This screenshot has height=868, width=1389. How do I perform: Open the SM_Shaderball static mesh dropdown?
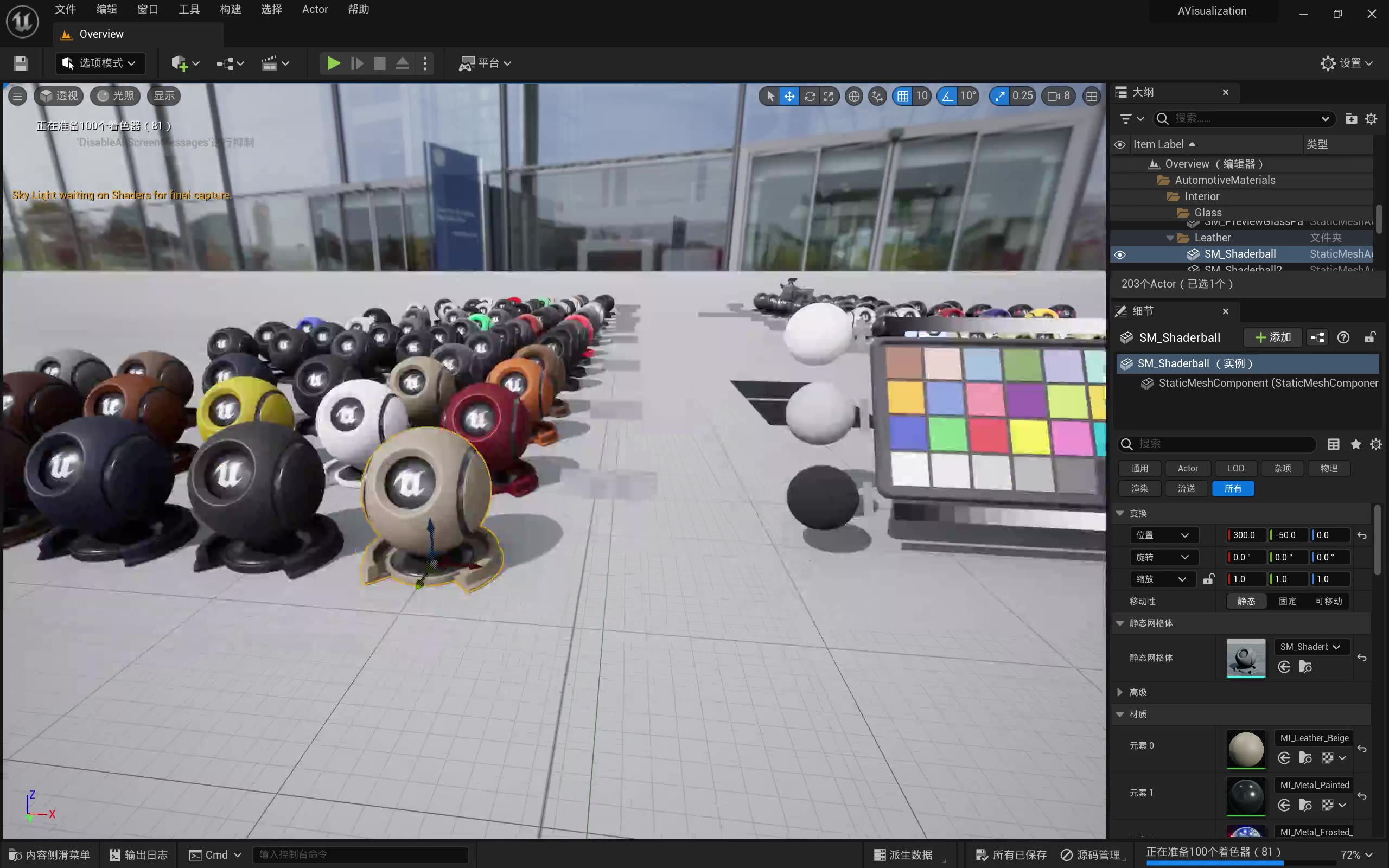[x=1311, y=647]
